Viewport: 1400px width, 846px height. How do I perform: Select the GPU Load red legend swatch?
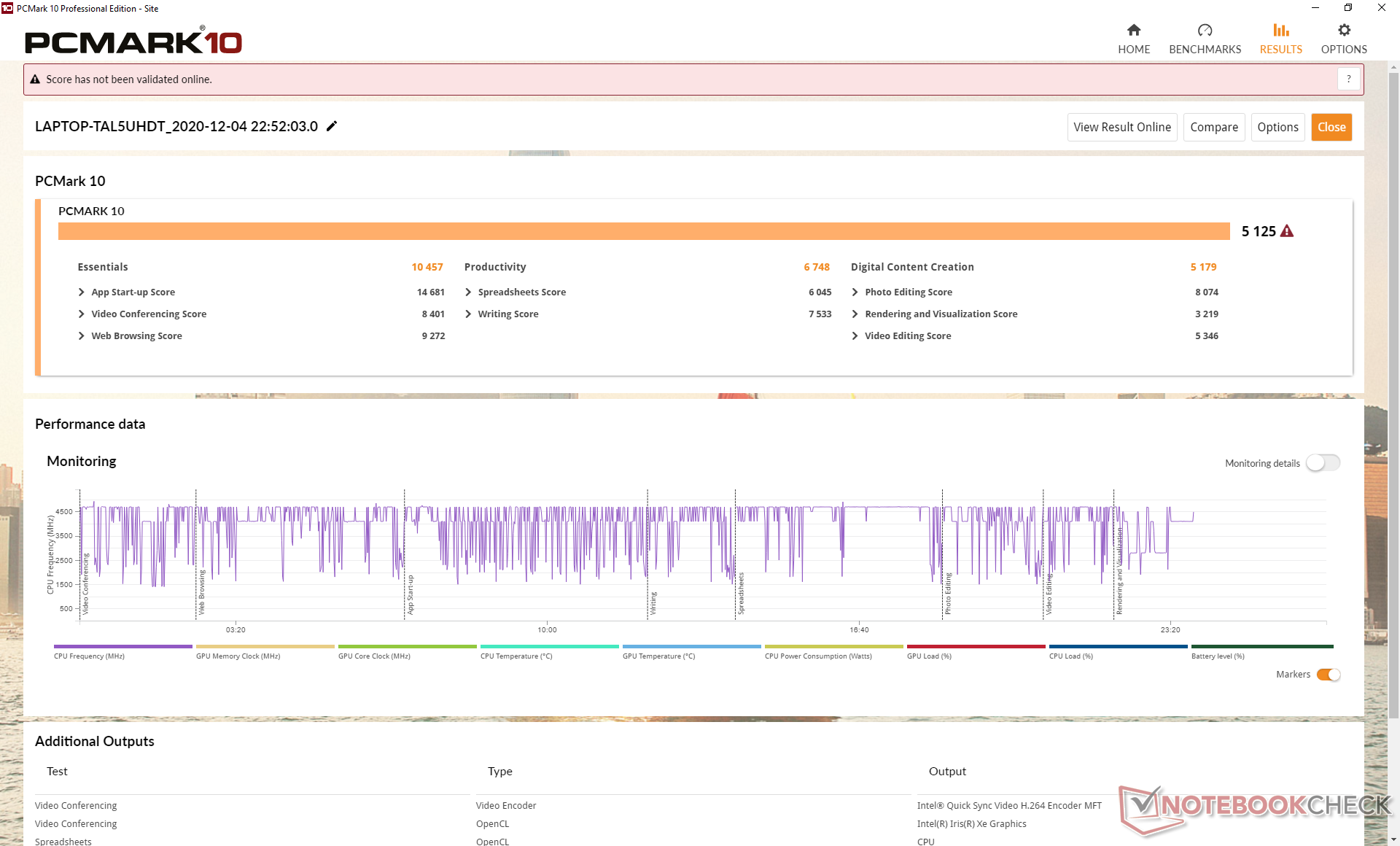point(976,646)
